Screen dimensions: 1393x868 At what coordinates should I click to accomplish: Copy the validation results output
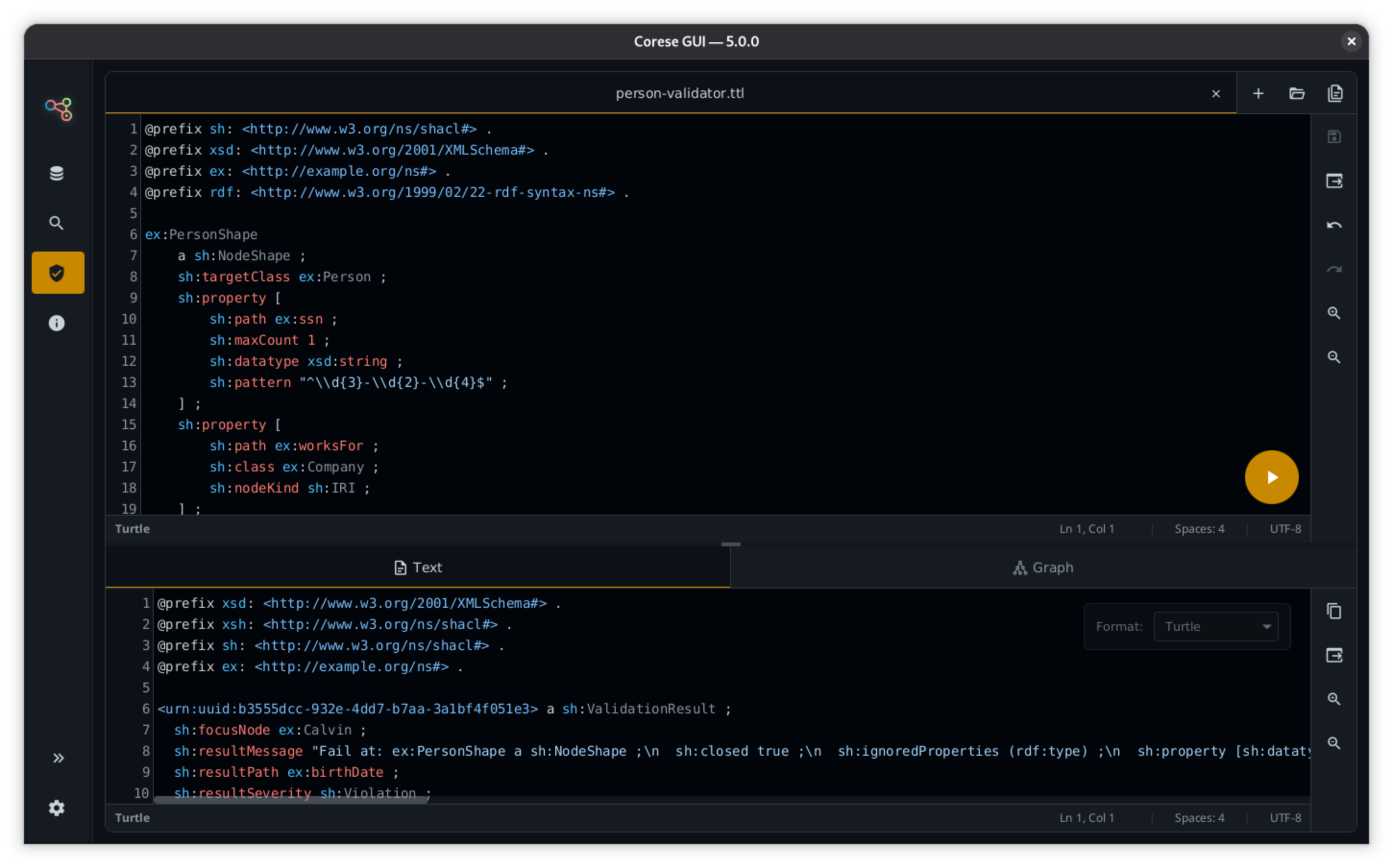tap(1334, 611)
